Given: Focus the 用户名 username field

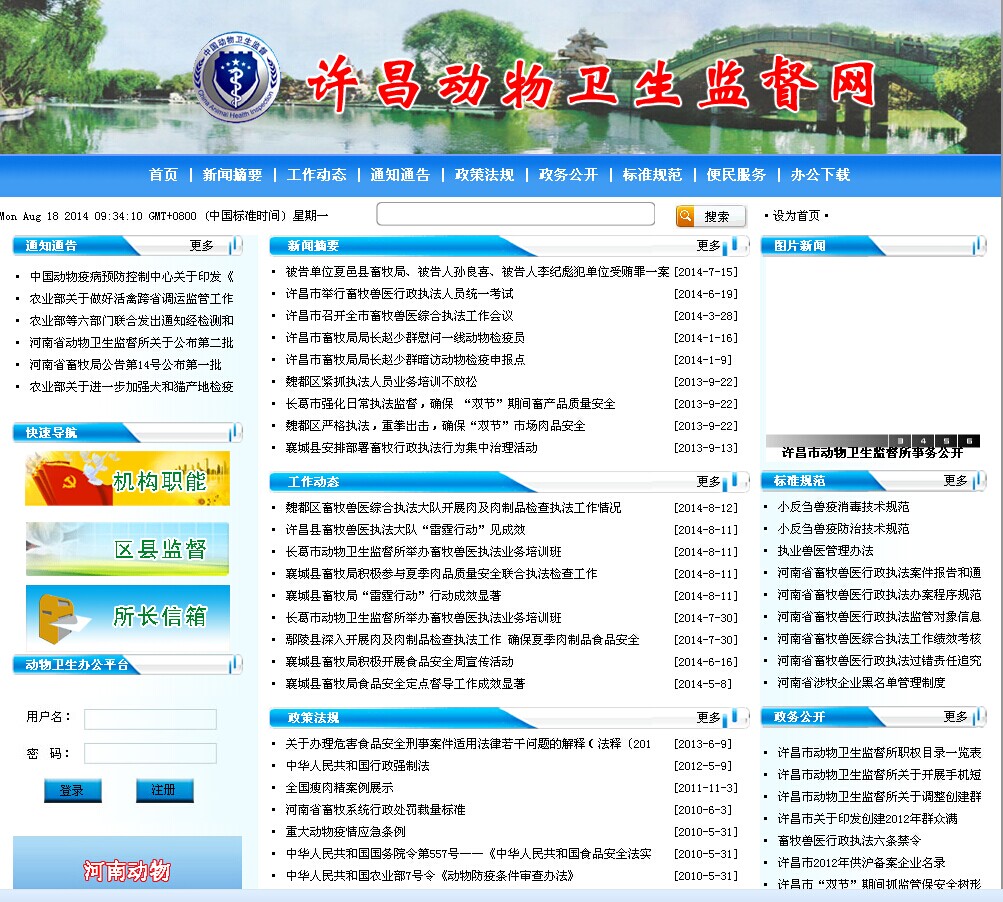Looking at the screenshot, I should [x=150, y=719].
